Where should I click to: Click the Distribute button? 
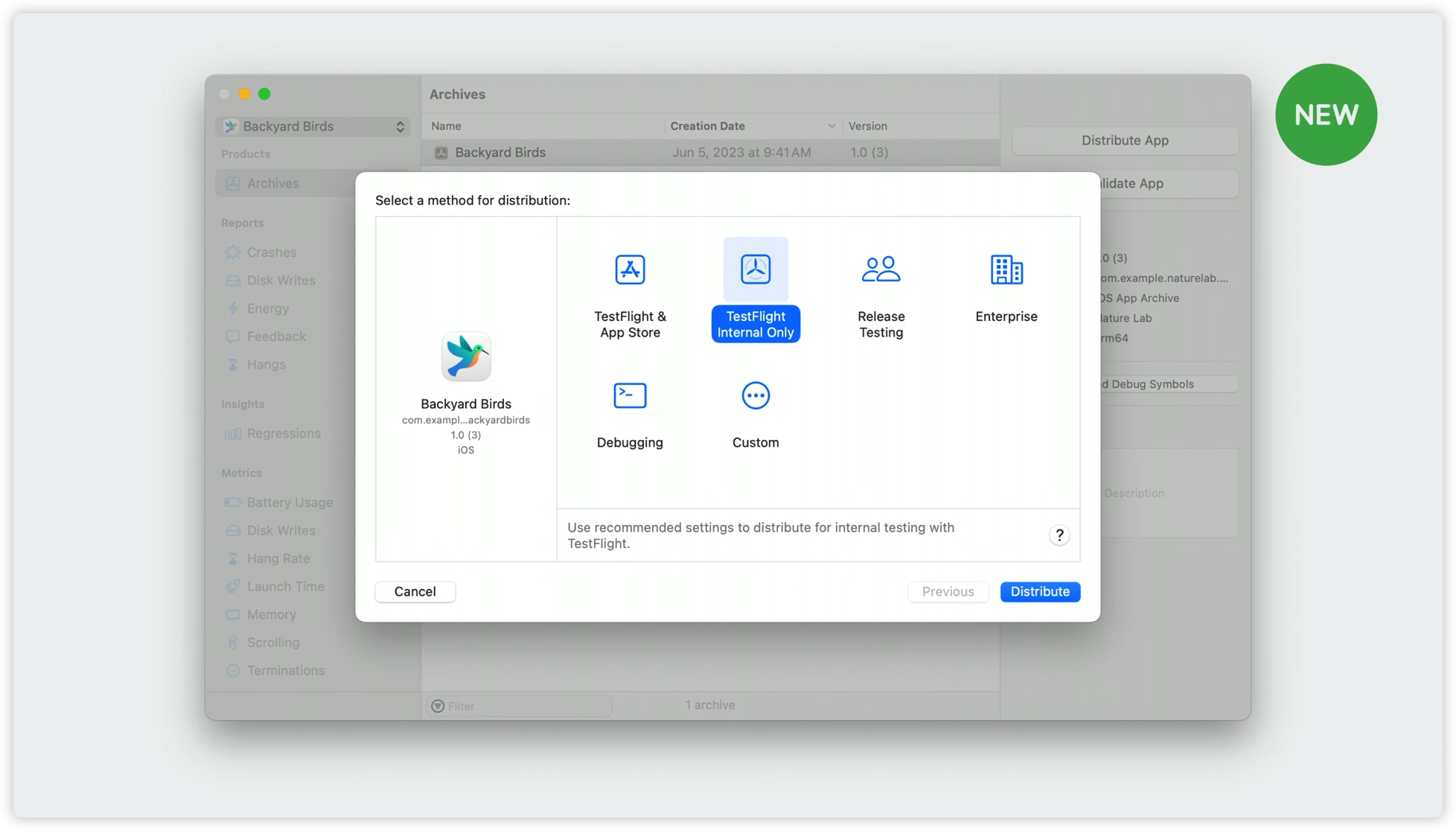1040,591
